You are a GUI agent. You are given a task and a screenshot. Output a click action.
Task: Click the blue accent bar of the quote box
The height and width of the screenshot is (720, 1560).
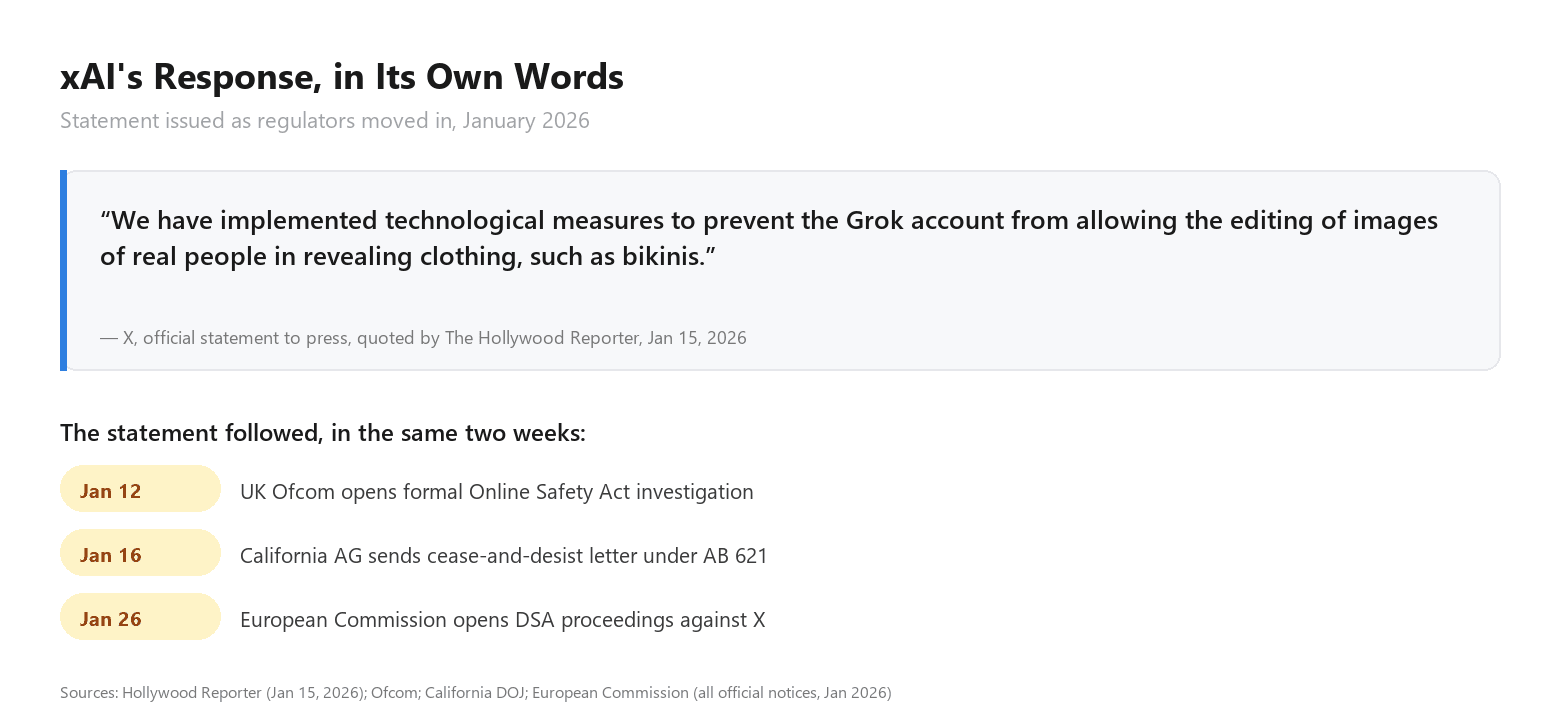63,270
